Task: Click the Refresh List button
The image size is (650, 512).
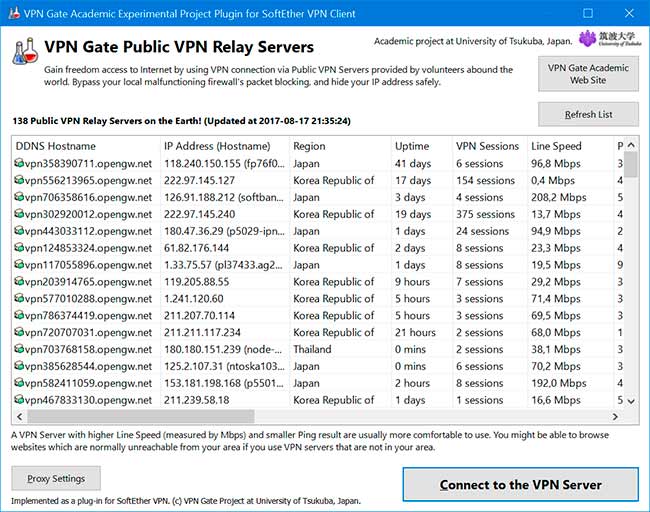Action: (x=588, y=114)
